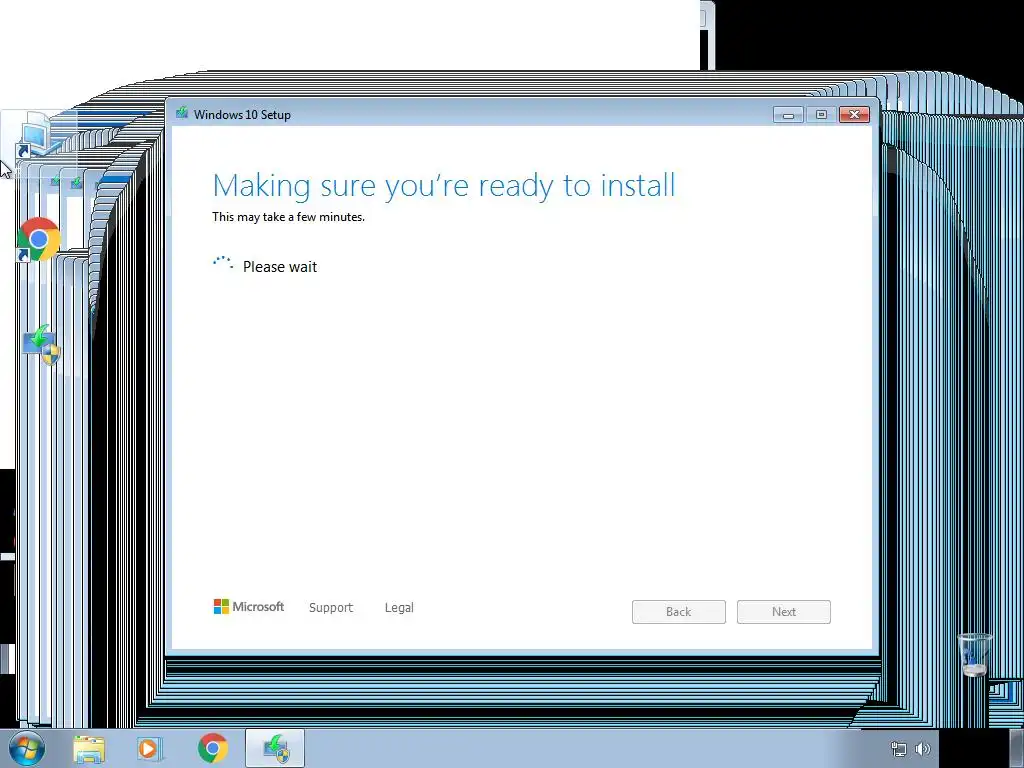The width and height of the screenshot is (1024, 768).
Task: Select the Recycle Bin desktop icon
Action: coord(974,654)
